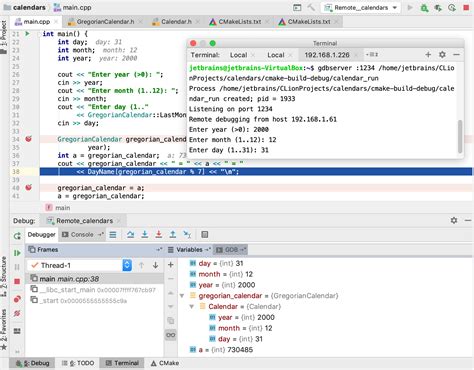Add new terminal session with plus icon

tap(428, 54)
